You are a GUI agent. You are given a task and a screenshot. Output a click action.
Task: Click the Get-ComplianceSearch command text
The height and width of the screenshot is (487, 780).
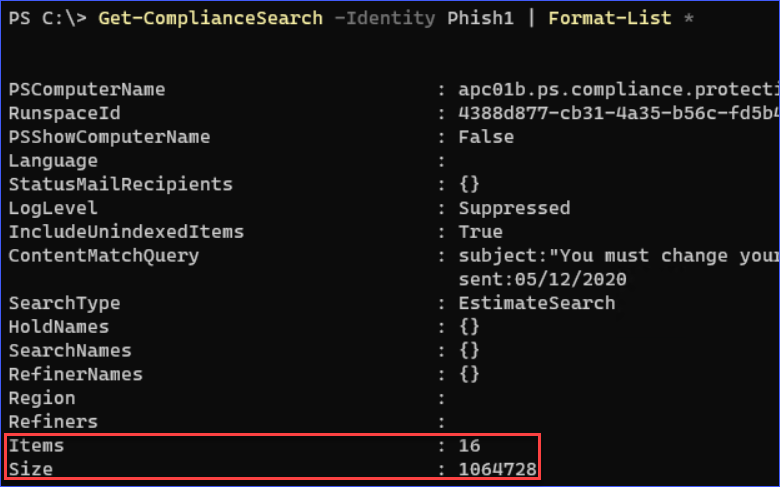(210, 18)
